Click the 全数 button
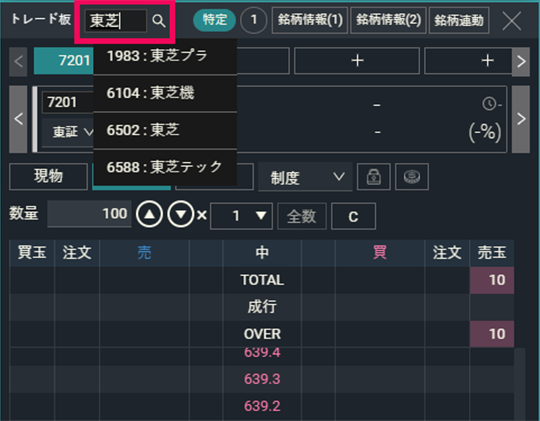 point(302,216)
